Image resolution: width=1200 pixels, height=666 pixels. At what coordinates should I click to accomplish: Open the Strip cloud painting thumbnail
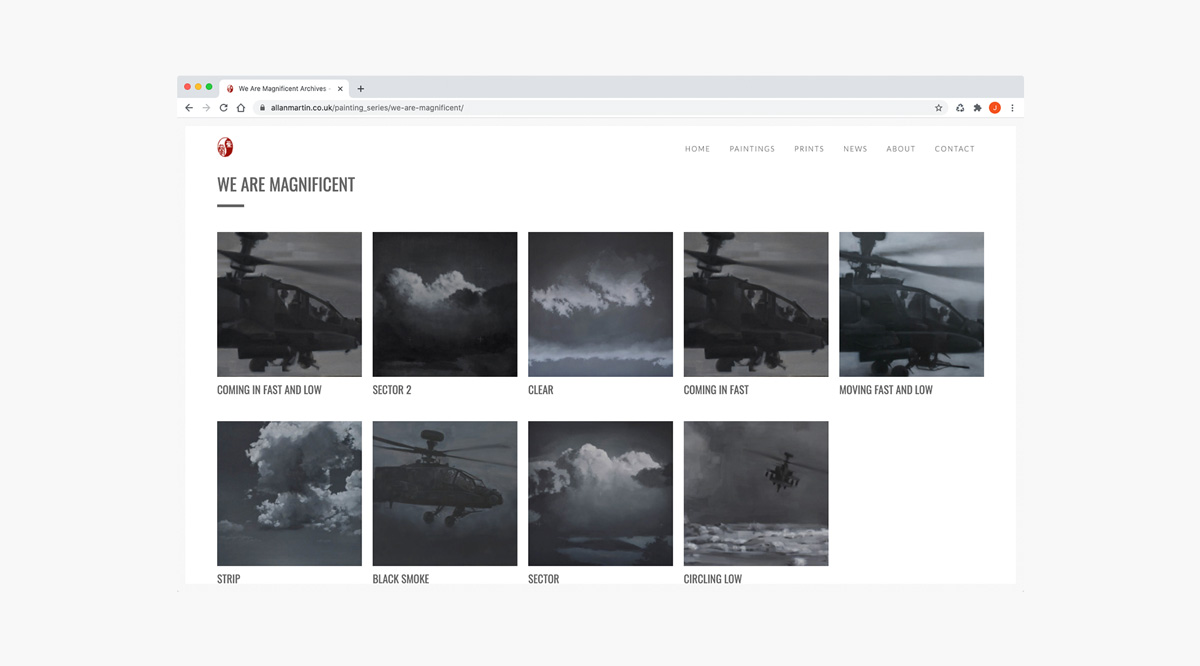[289, 493]
